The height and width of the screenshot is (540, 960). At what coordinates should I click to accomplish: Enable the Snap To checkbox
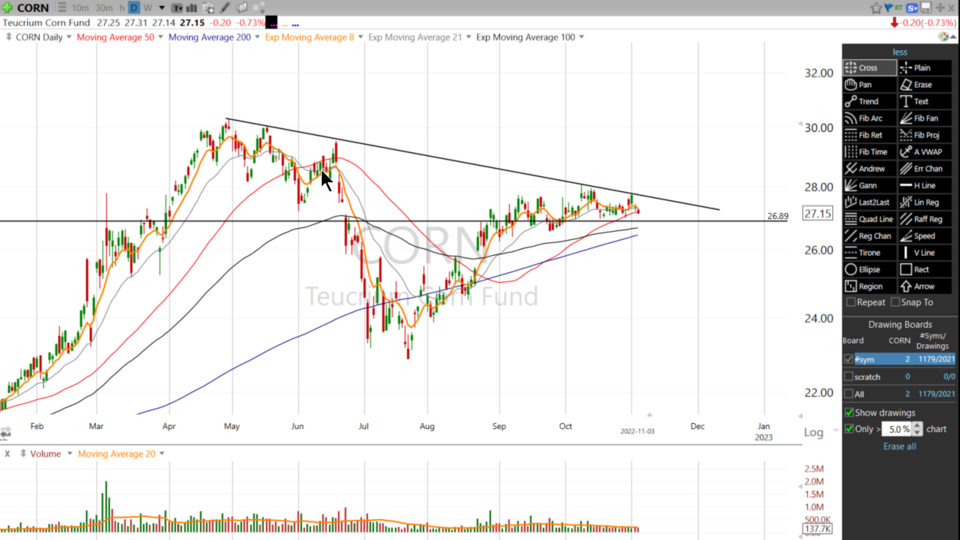[896, 302]
